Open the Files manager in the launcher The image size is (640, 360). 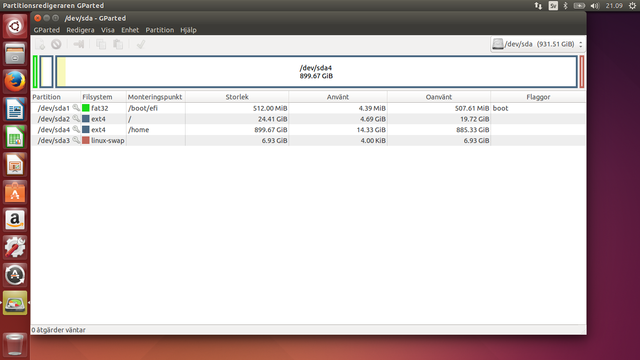(x=15, y=53)
